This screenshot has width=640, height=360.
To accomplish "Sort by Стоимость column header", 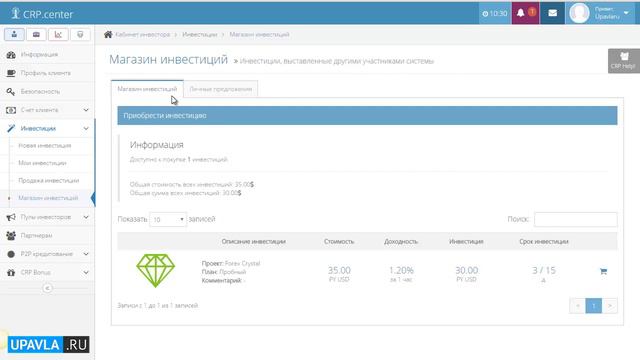I will point(339,242).
